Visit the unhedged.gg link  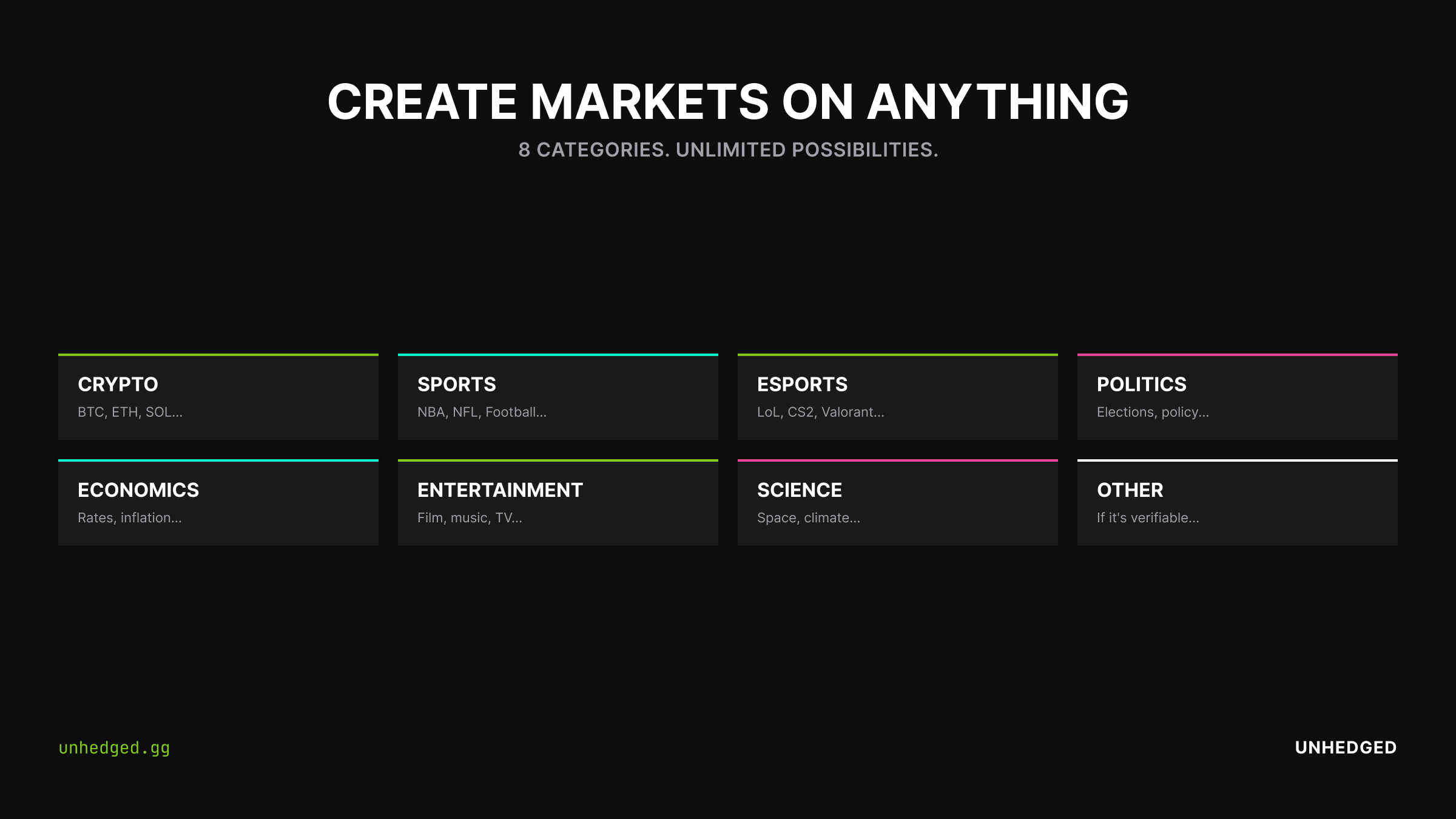click(x=114, y=748)
